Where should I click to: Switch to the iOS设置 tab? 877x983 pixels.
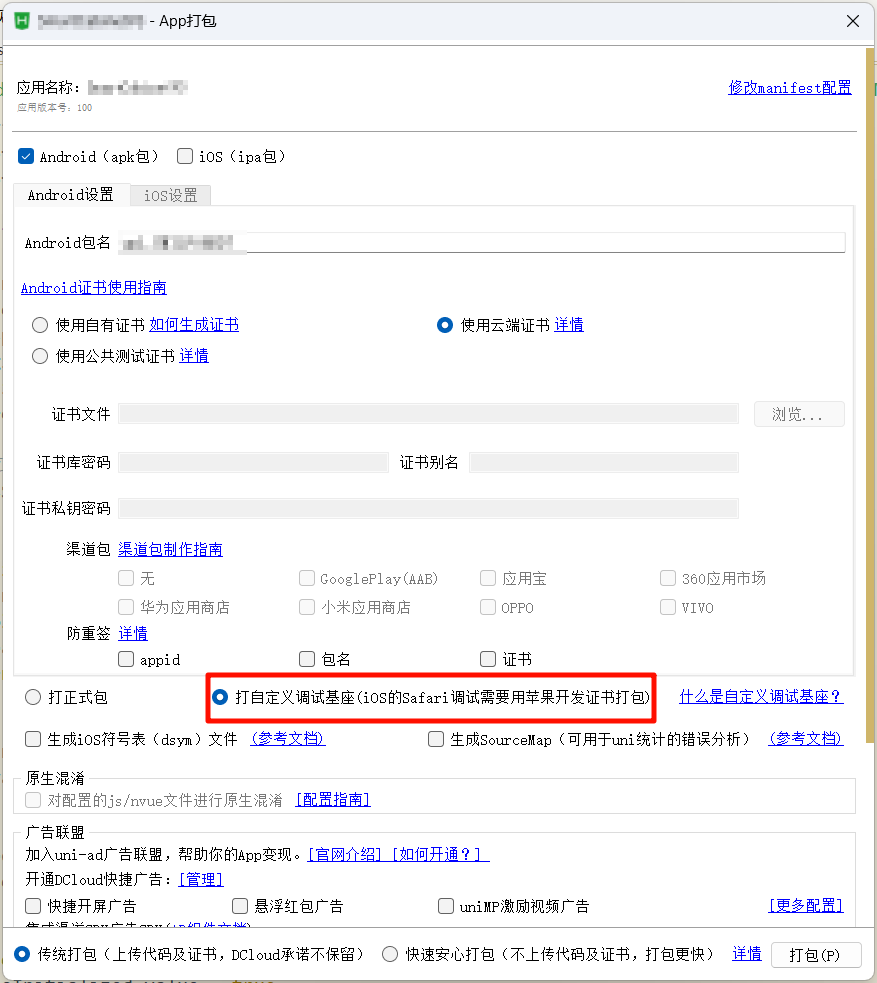pos(169,194)
